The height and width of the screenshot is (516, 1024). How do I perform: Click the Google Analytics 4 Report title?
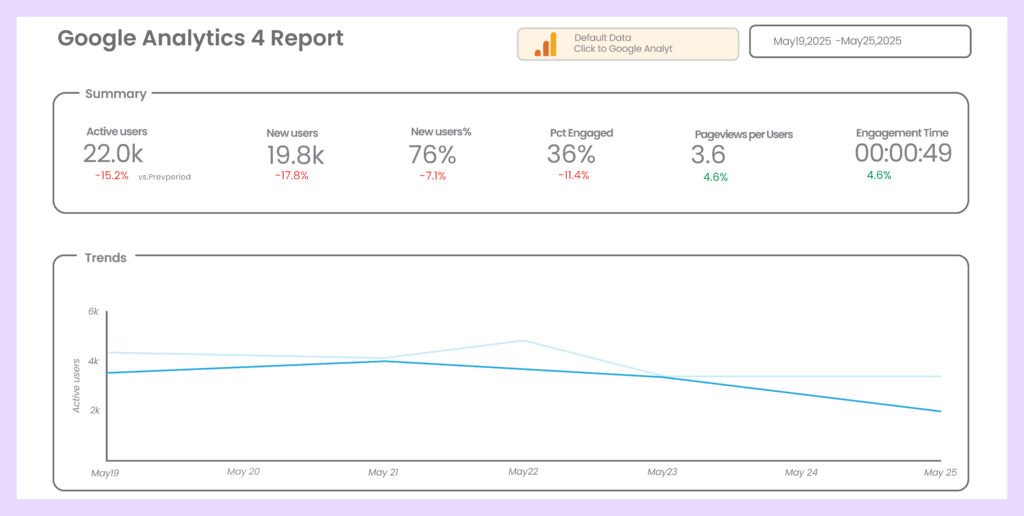click(x=200, y=39)
